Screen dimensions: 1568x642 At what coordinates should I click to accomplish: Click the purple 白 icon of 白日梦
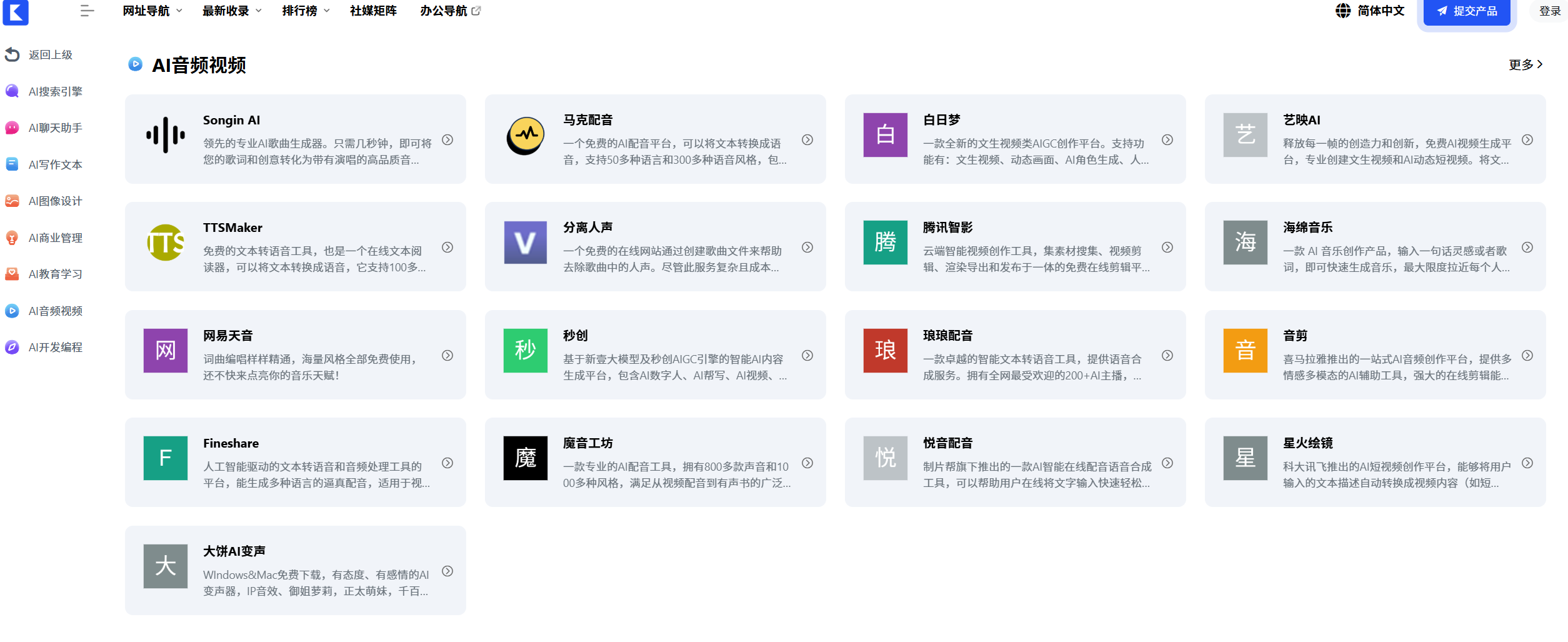click(x=886, y=135)
